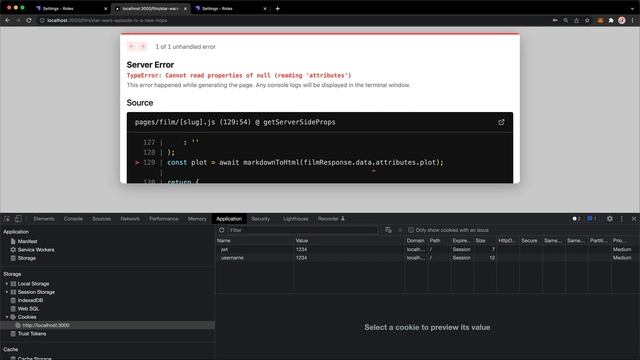Open the Memory tab
This screenshot has width=640, height=360.
(197, 219)
